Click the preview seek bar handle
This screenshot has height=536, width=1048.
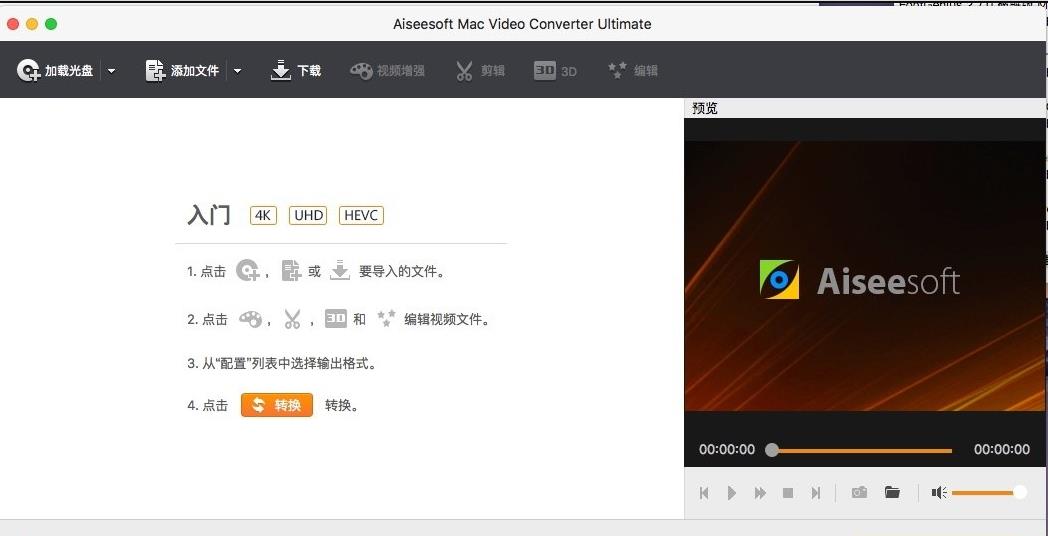(772, 450)
